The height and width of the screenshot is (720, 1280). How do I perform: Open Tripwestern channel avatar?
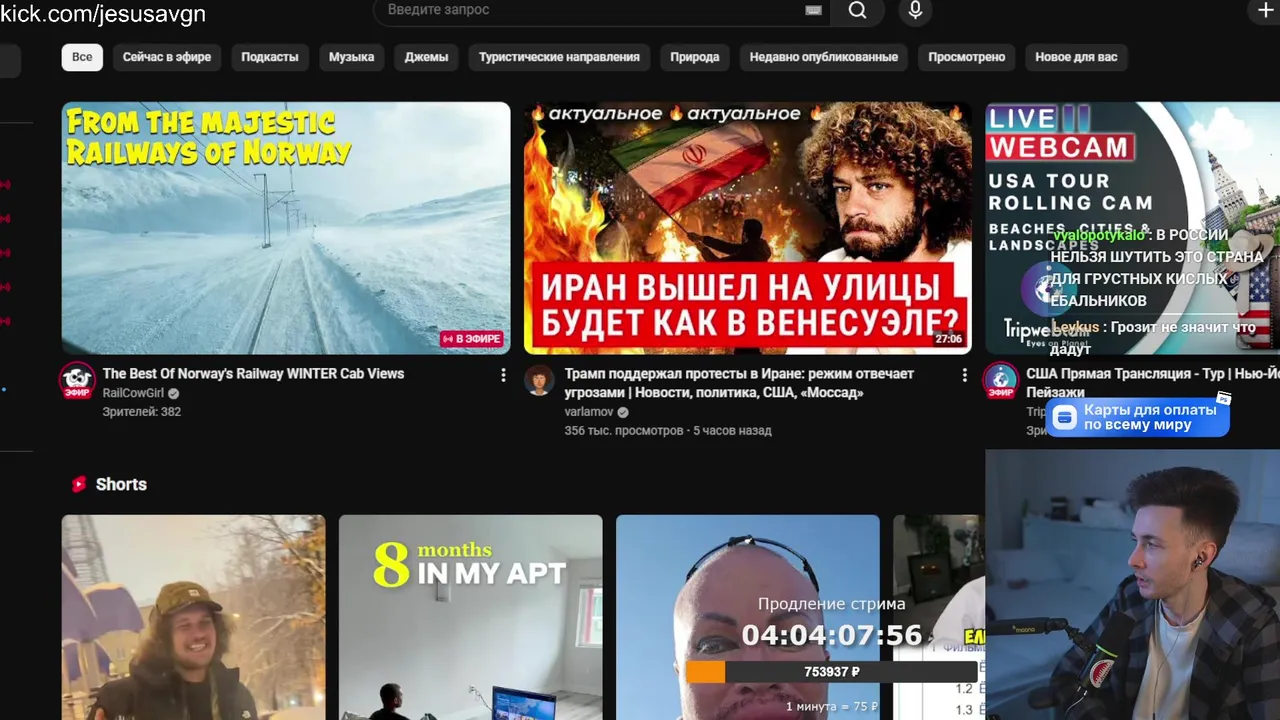(1001, 381)
